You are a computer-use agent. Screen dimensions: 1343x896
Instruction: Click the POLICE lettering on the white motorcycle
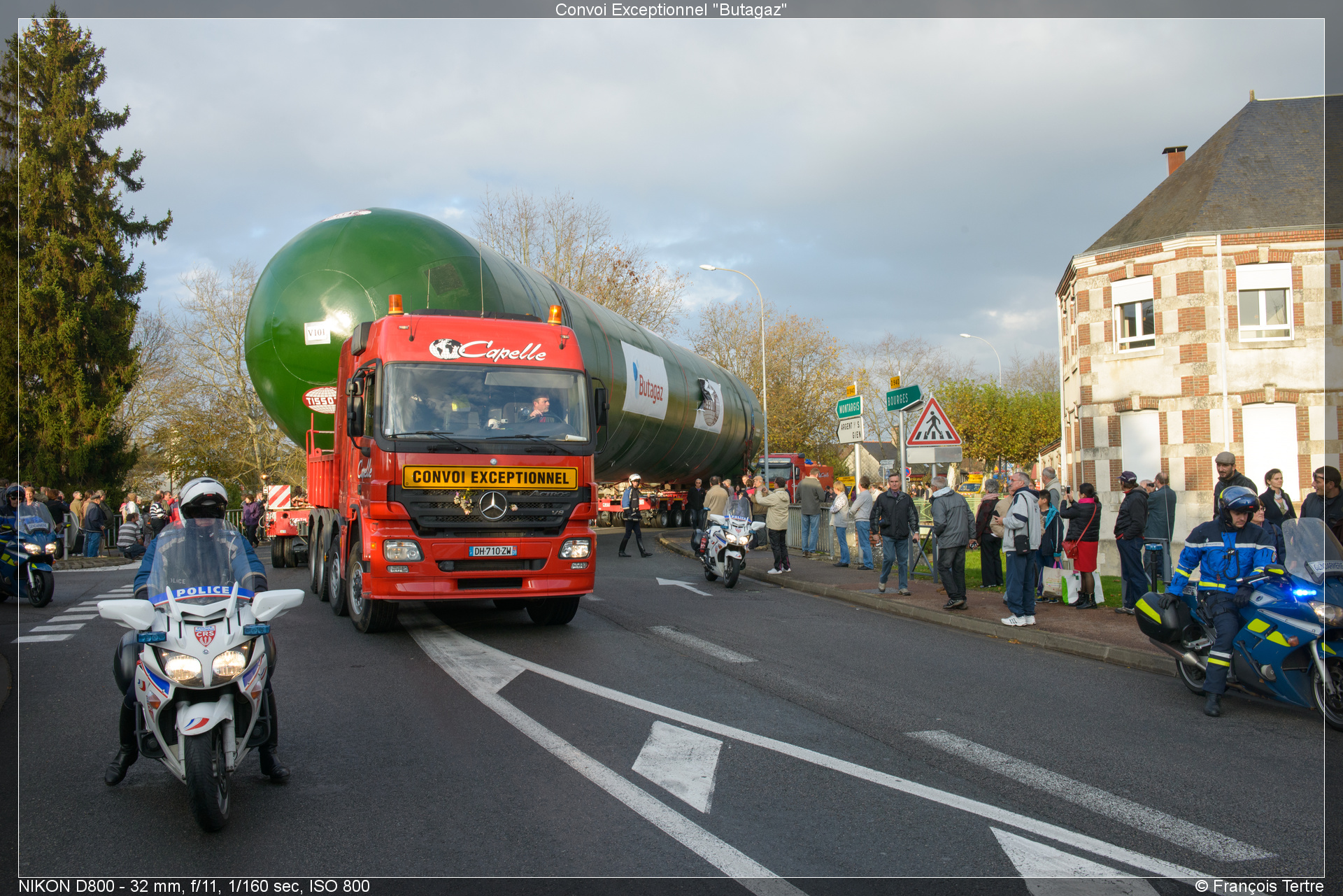(x=203, y=592)
